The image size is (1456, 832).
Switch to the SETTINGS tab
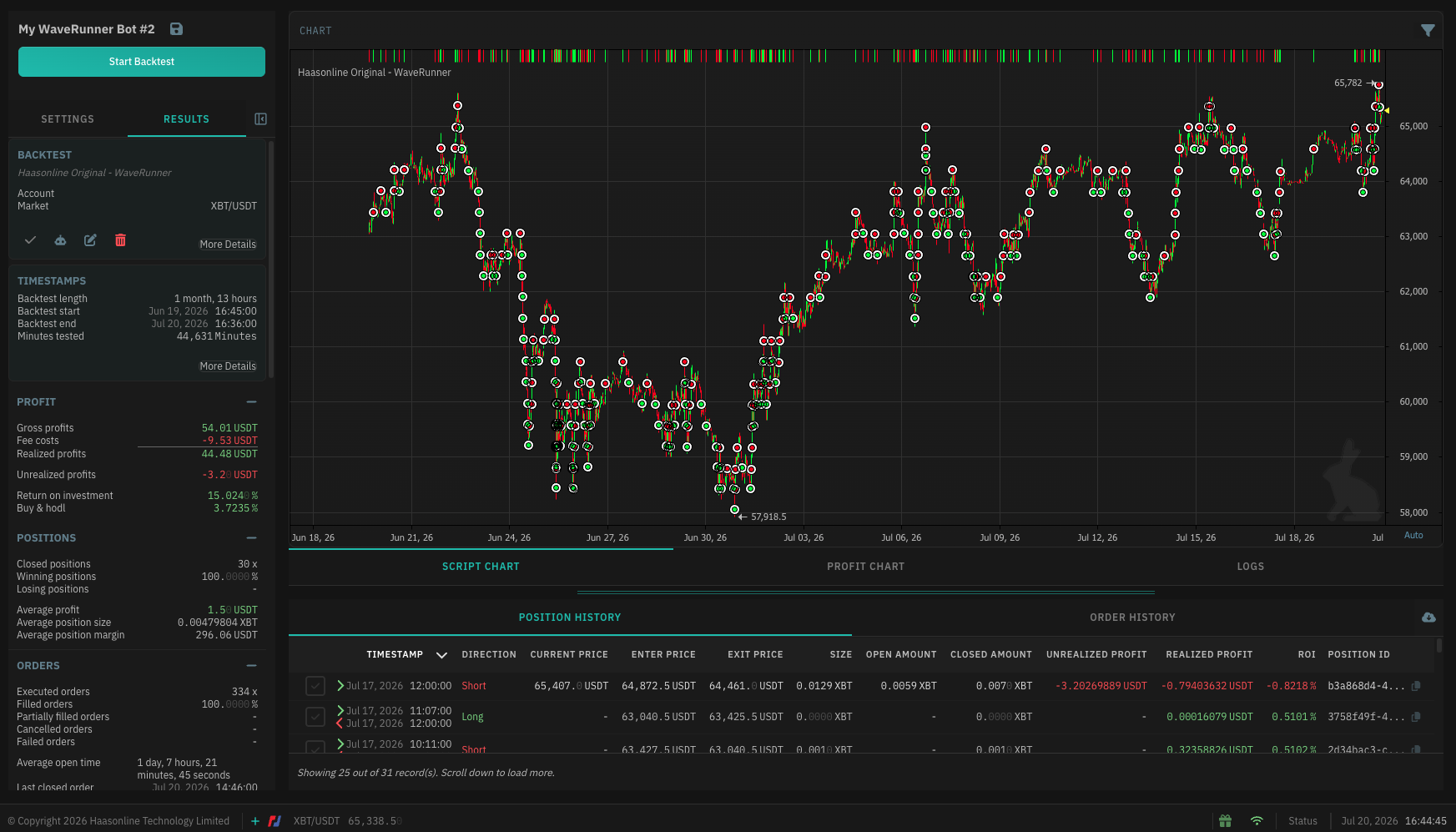pos(68,119)
